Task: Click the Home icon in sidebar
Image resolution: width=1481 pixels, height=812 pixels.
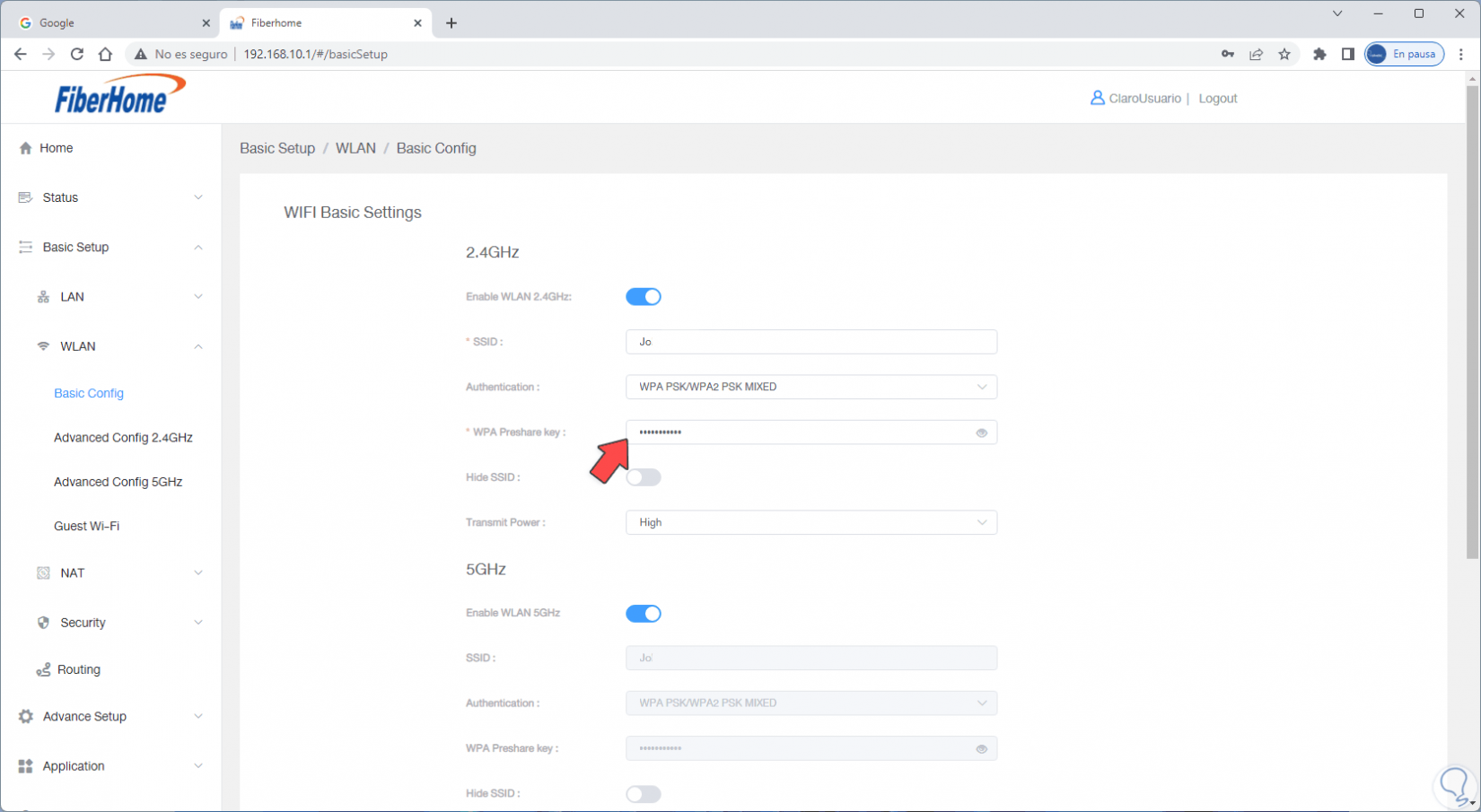Action: tap(25, 148)
